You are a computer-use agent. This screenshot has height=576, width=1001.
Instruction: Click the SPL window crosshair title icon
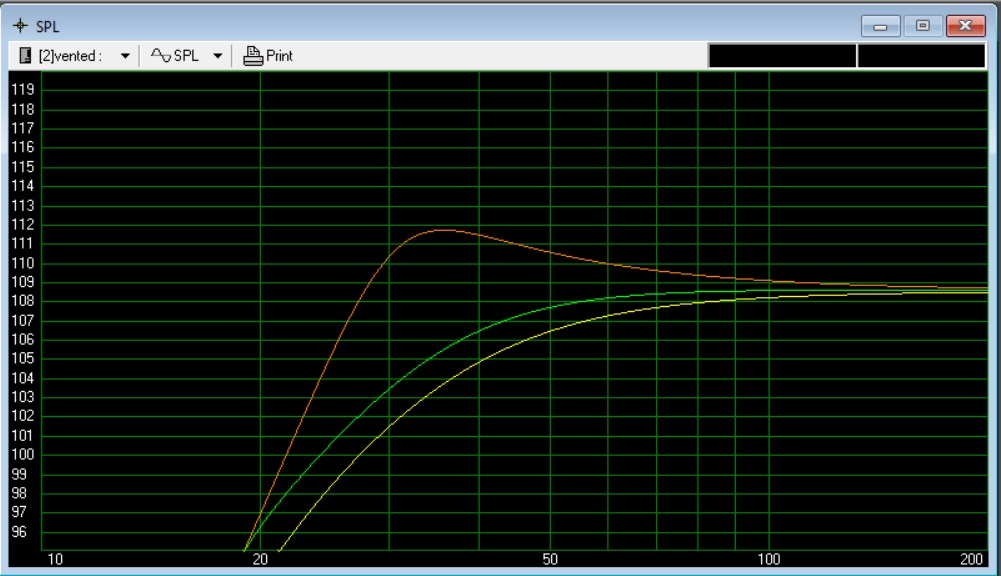coord(19,27)
